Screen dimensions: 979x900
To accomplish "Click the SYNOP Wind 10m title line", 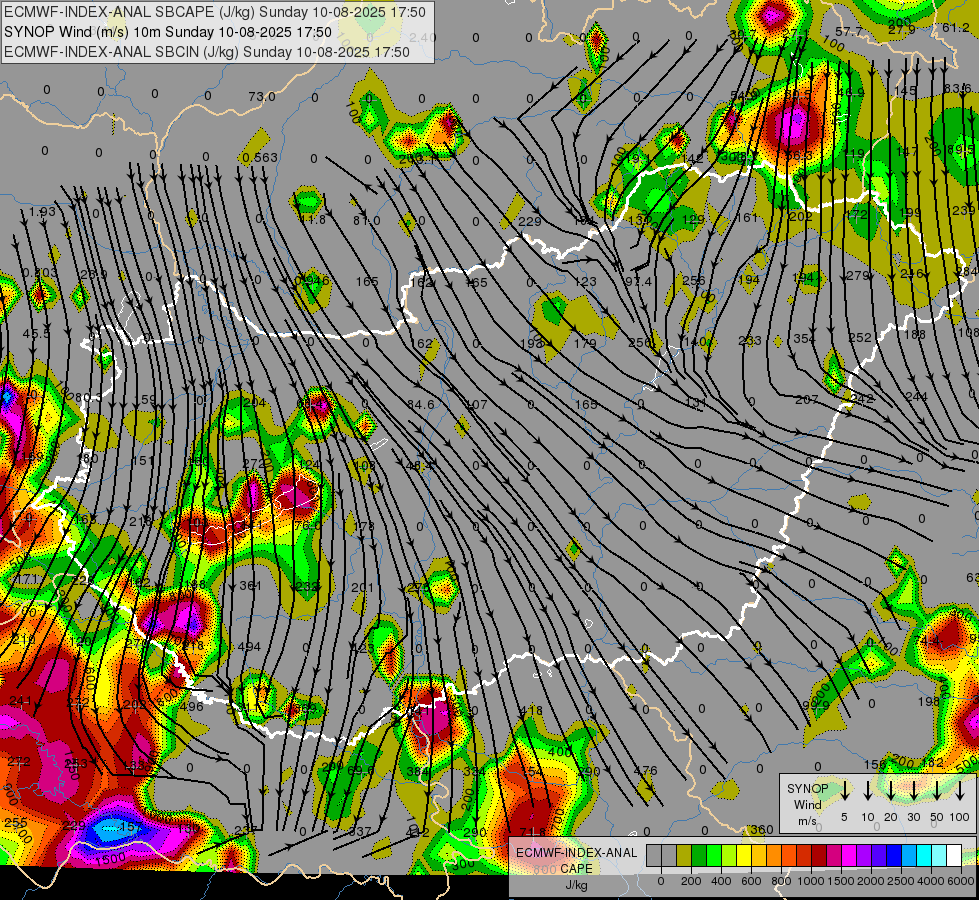I will tap(168, 32).
